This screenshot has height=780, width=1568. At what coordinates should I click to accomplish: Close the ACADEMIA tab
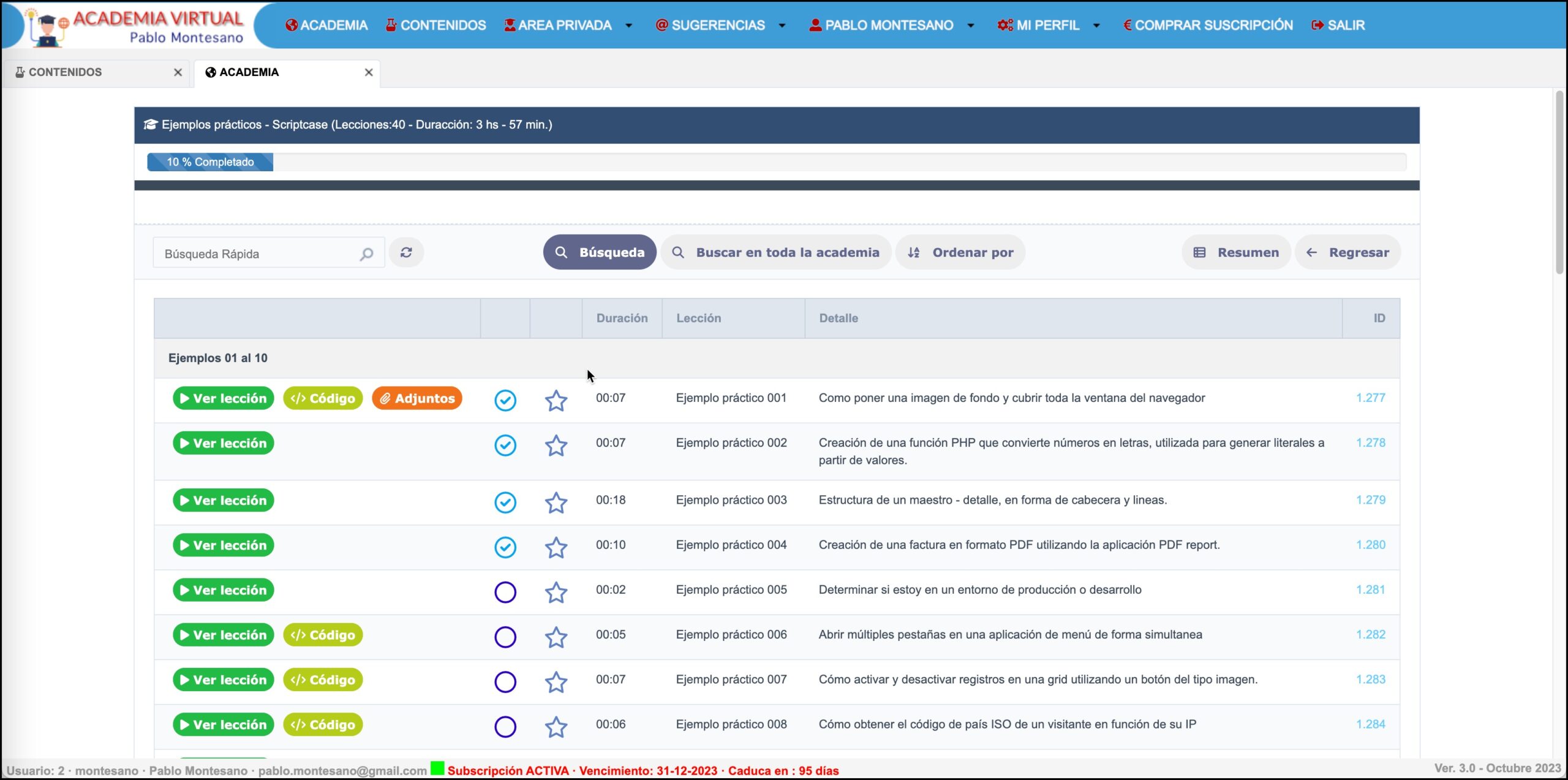[369, 72]
